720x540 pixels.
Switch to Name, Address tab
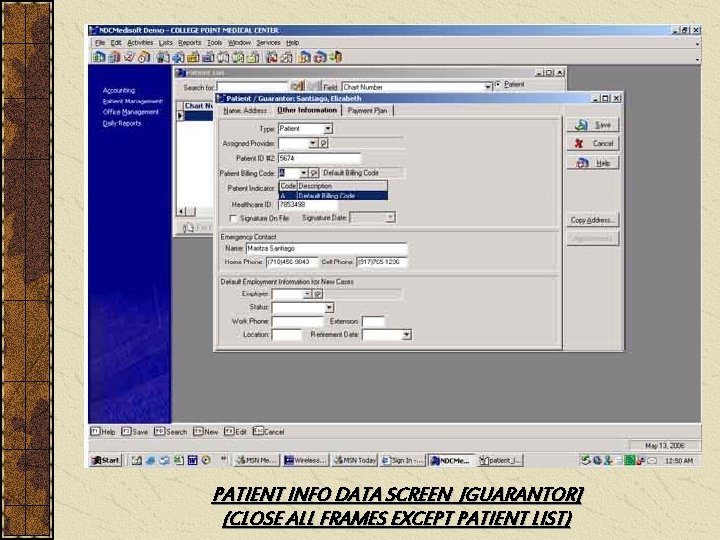[x=245, y=111]
